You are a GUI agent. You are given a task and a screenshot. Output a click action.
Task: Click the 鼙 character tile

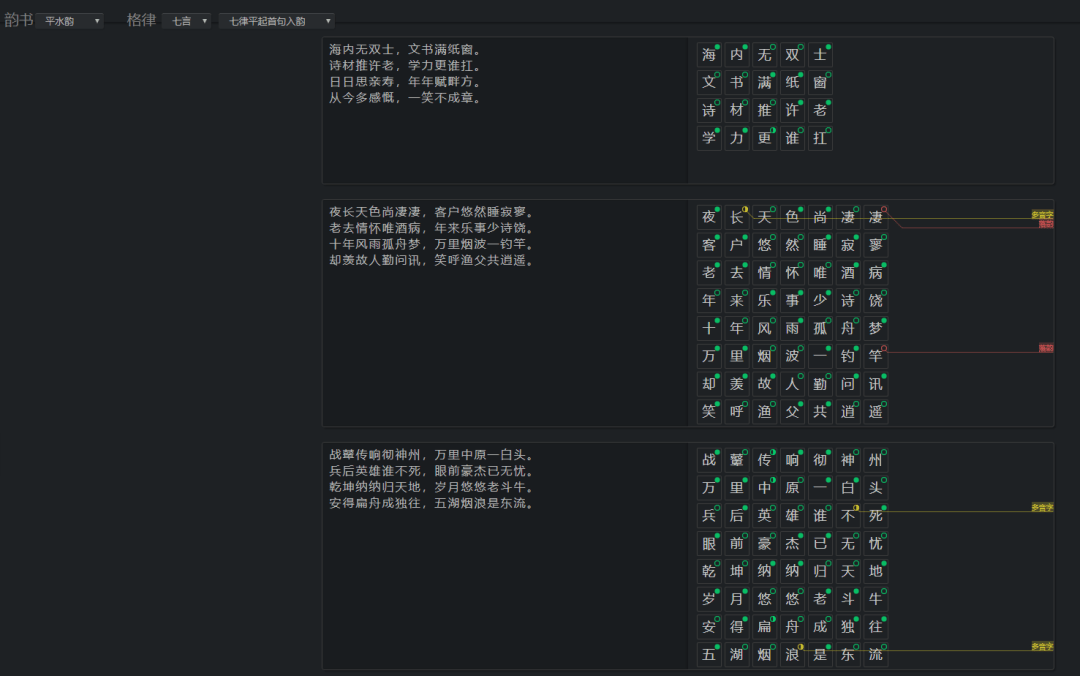coord(737,460)
